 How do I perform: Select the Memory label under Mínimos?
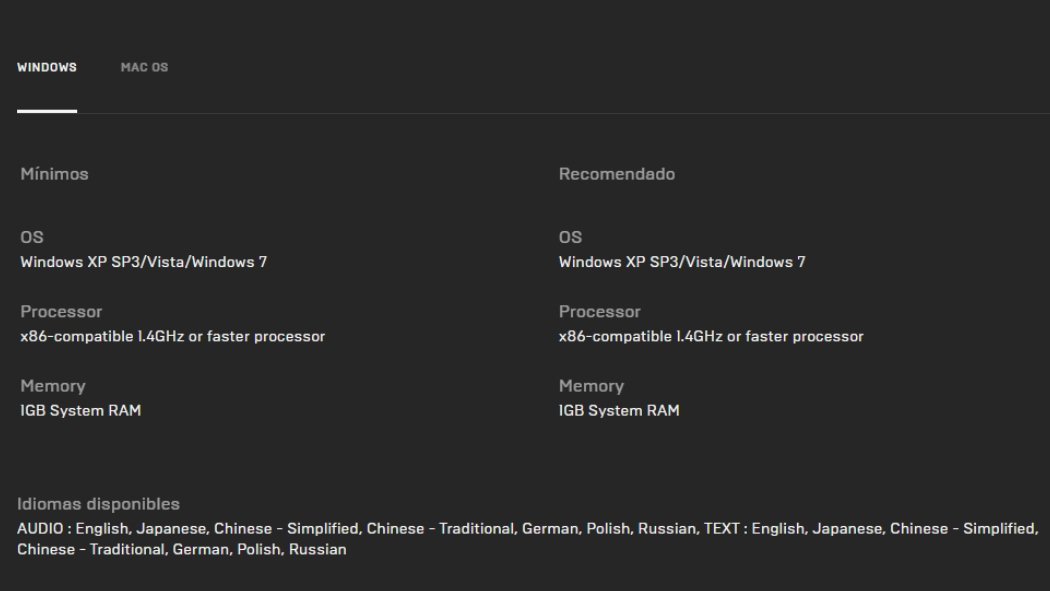tap(53, 386)
